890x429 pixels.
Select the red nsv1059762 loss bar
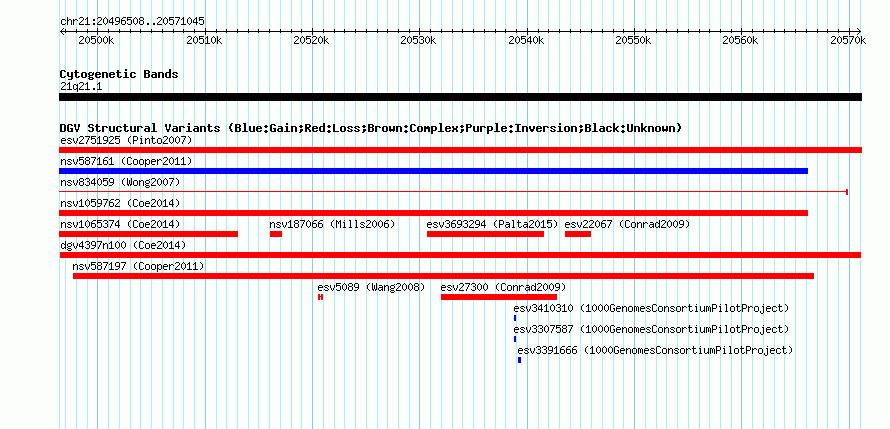433,213
